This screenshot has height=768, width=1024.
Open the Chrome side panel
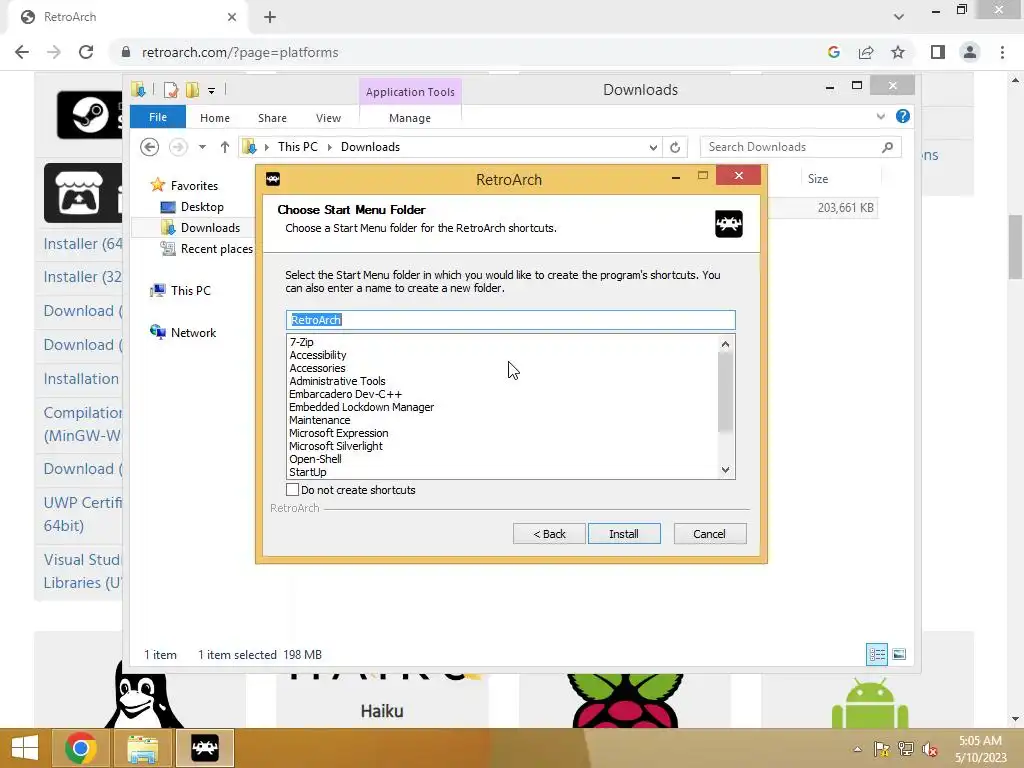(938, 52)
